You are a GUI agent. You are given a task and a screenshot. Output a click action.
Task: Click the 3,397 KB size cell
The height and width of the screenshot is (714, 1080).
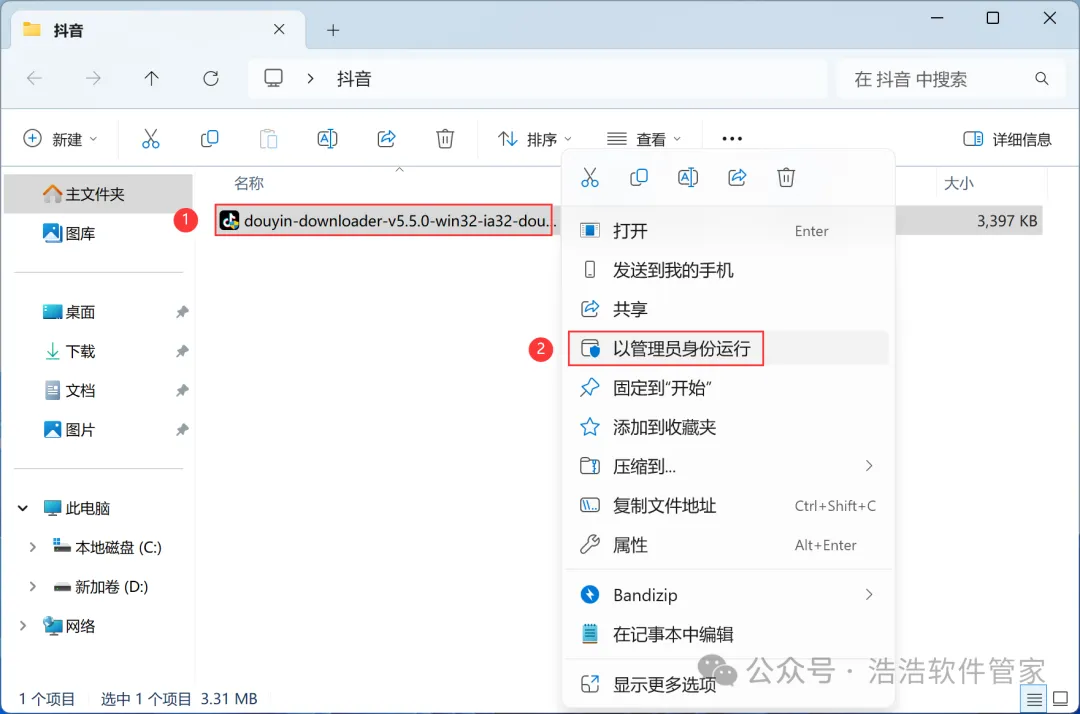[1006, 221]
